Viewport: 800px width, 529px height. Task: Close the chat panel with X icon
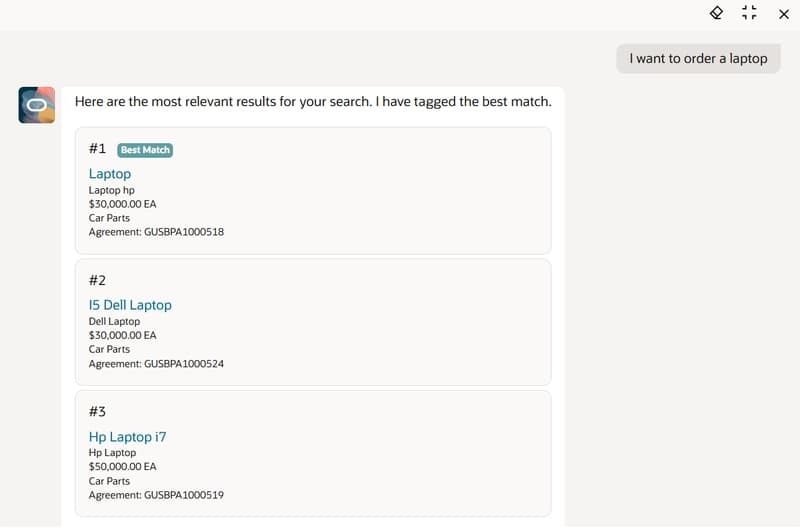[784, 14]
